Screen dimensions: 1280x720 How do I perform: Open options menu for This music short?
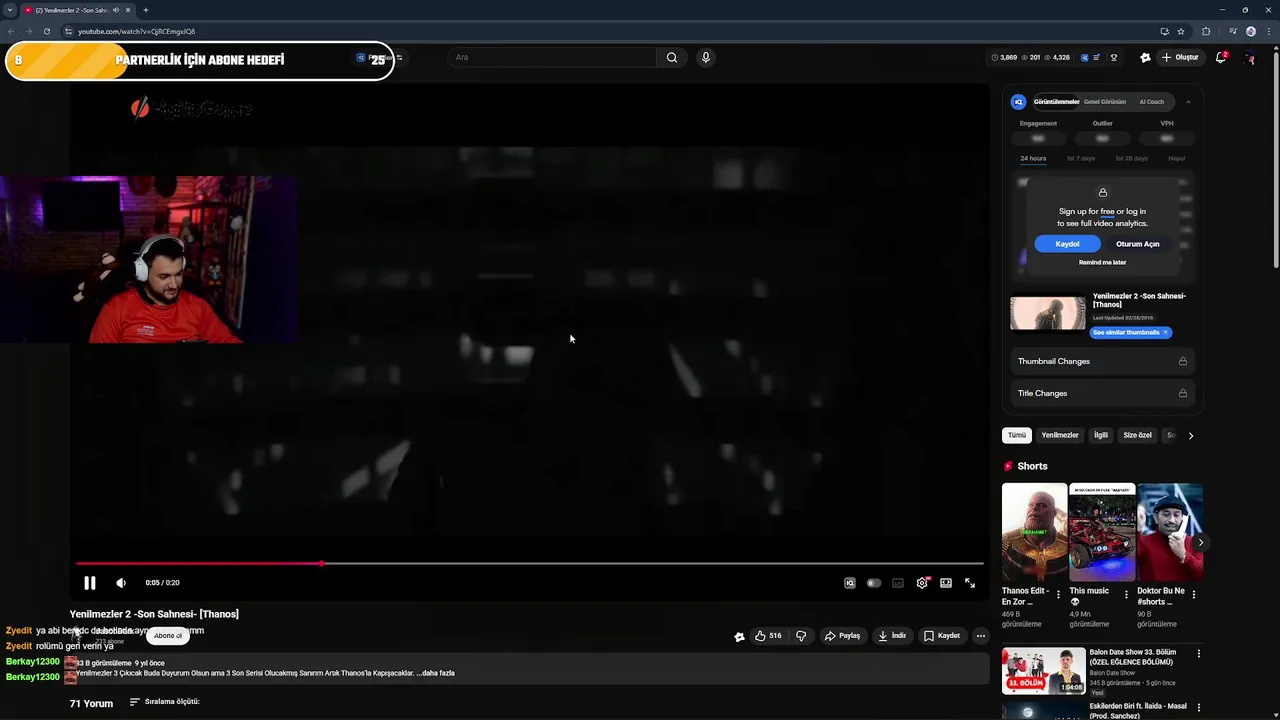tap(1126, 594)
